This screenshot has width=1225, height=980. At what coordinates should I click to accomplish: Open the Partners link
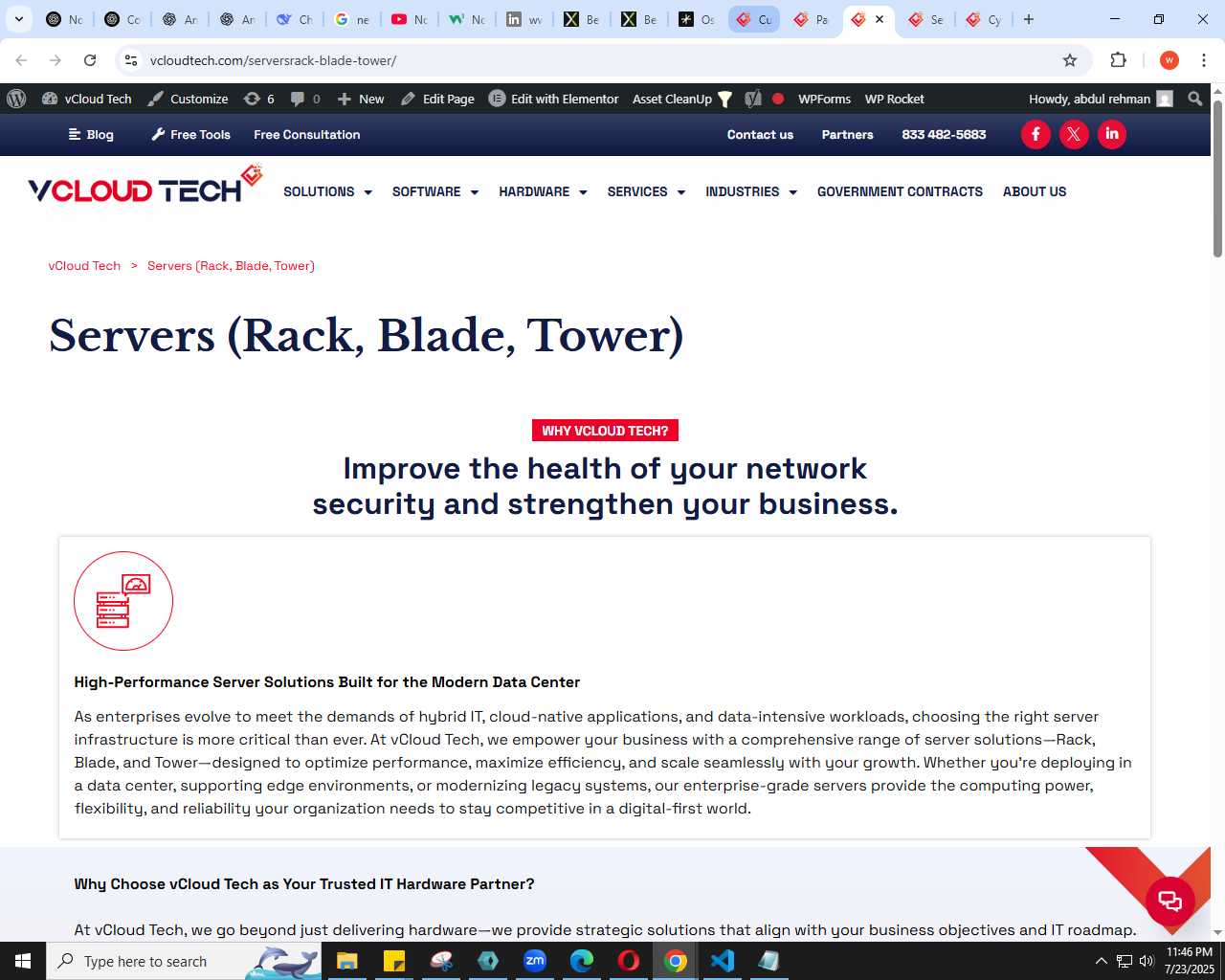click(847, 134)
